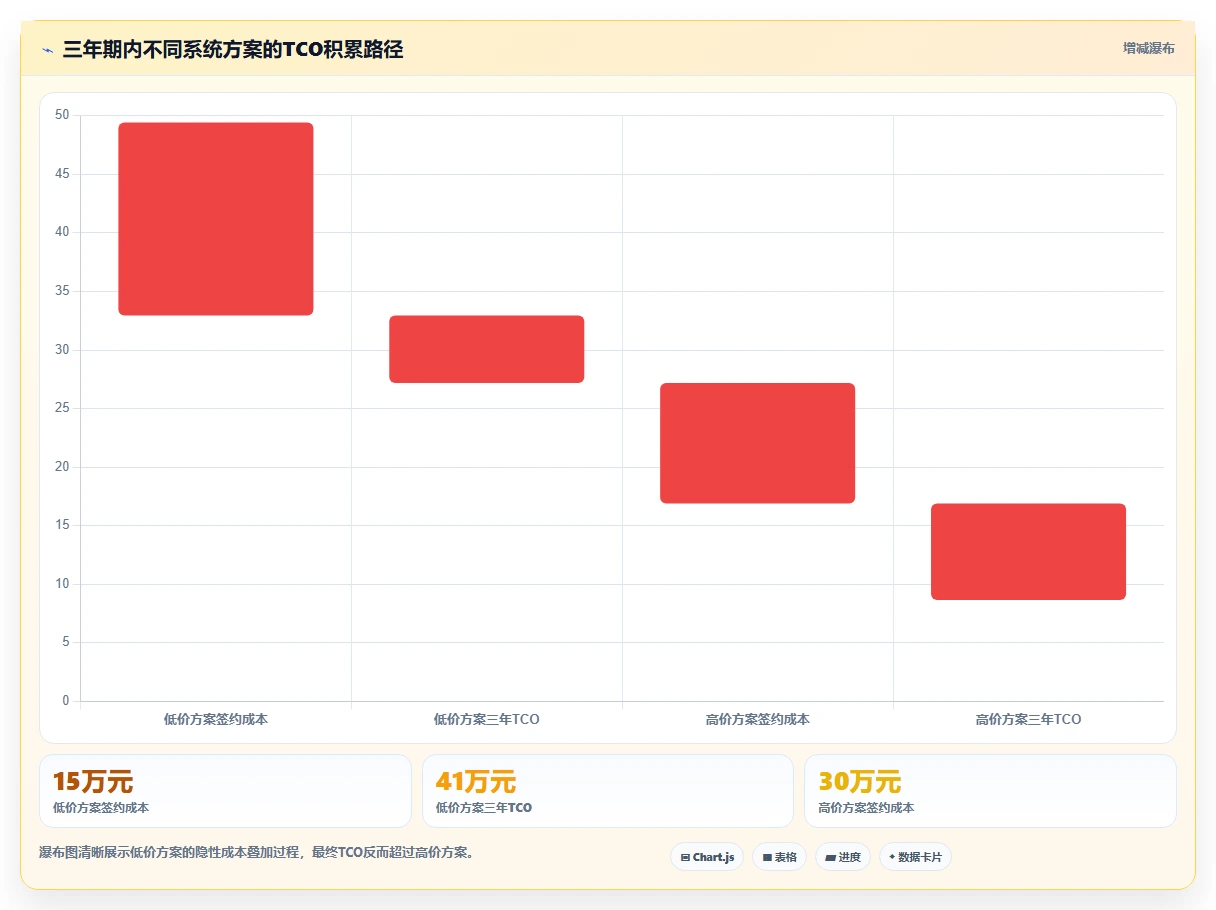Viewport: 1216px width, 910px height.
Task: Click the 增减瀑布 label in the header
Action: (x=1148, y=48)
